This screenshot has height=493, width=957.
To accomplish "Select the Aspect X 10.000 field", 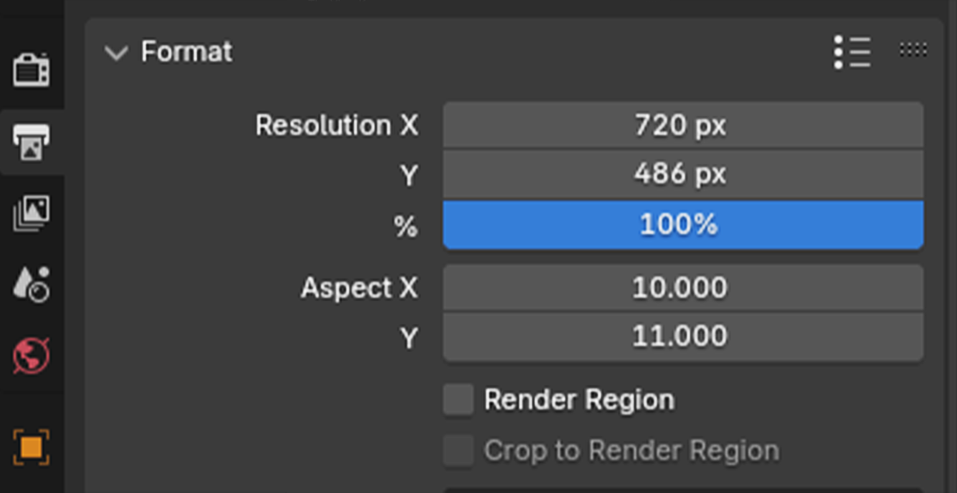I will (x=683, y=287).
